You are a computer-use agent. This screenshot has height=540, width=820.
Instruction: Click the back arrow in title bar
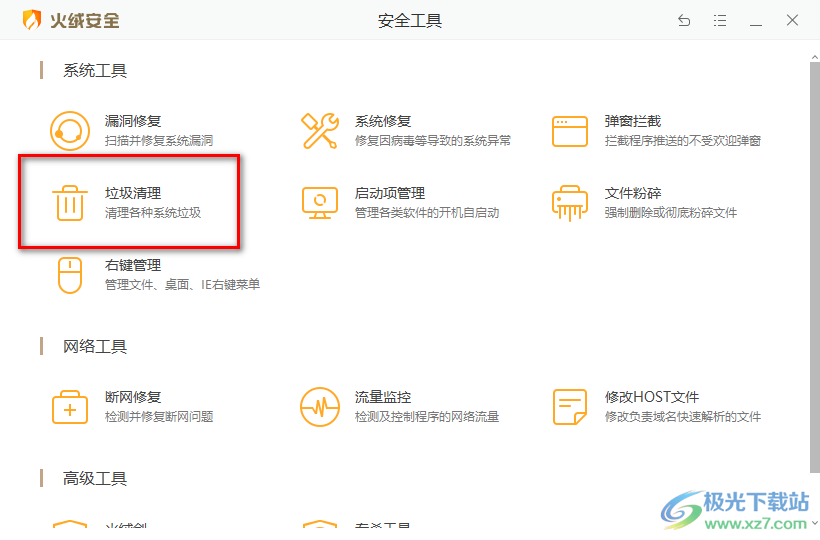(684, 20)
